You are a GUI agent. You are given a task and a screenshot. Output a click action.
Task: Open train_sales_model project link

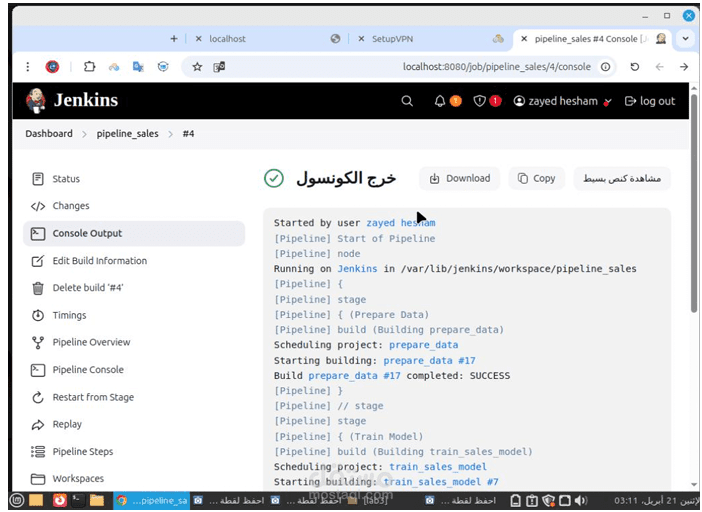[x=438, y=467]
